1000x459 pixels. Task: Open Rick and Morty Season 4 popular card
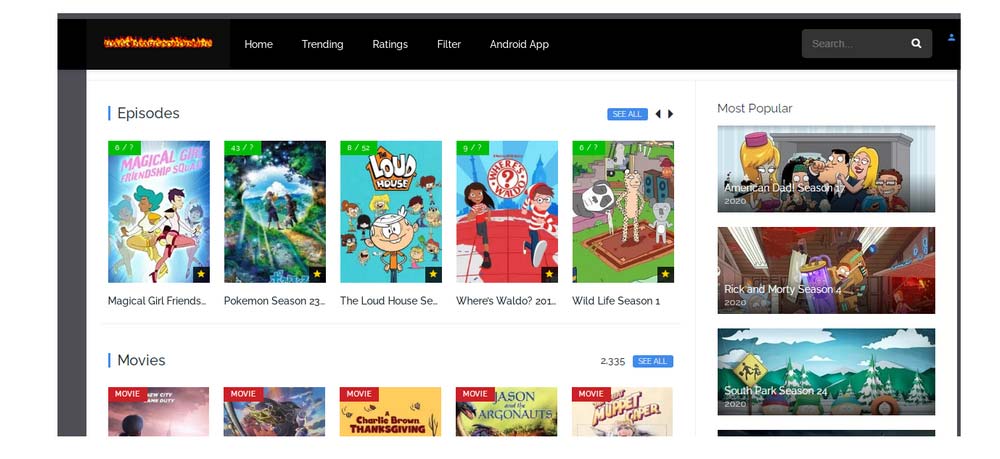pyautogui.click(x=826, y=270)
